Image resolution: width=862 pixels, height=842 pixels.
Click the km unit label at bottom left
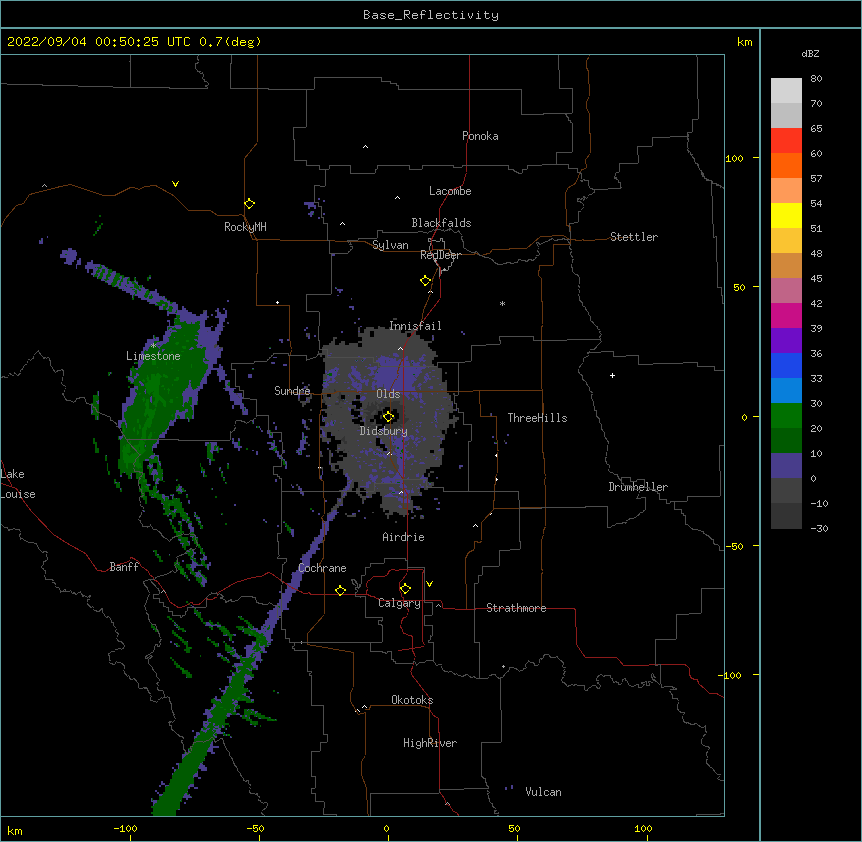point(15,831)
